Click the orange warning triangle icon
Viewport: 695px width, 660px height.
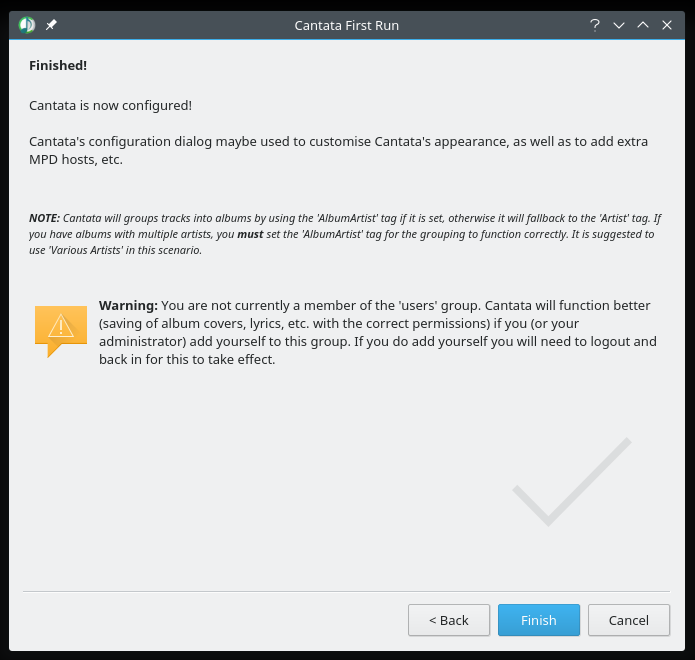pyautogui.click(x=61, y=328)
